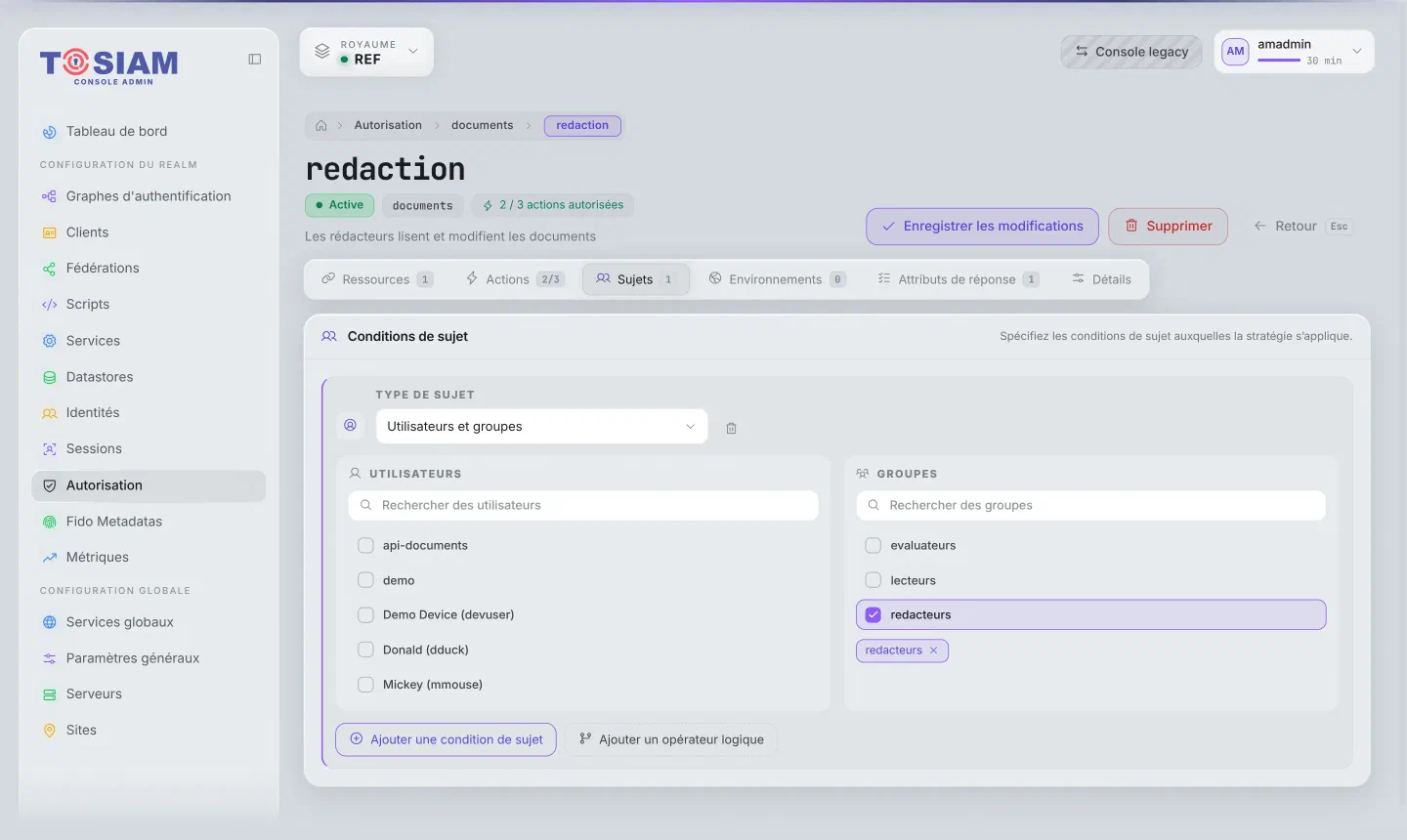The width and height of the screenshot is (1407, 840).
Task: Switch to the Actions tab
Action: (515, 279)
